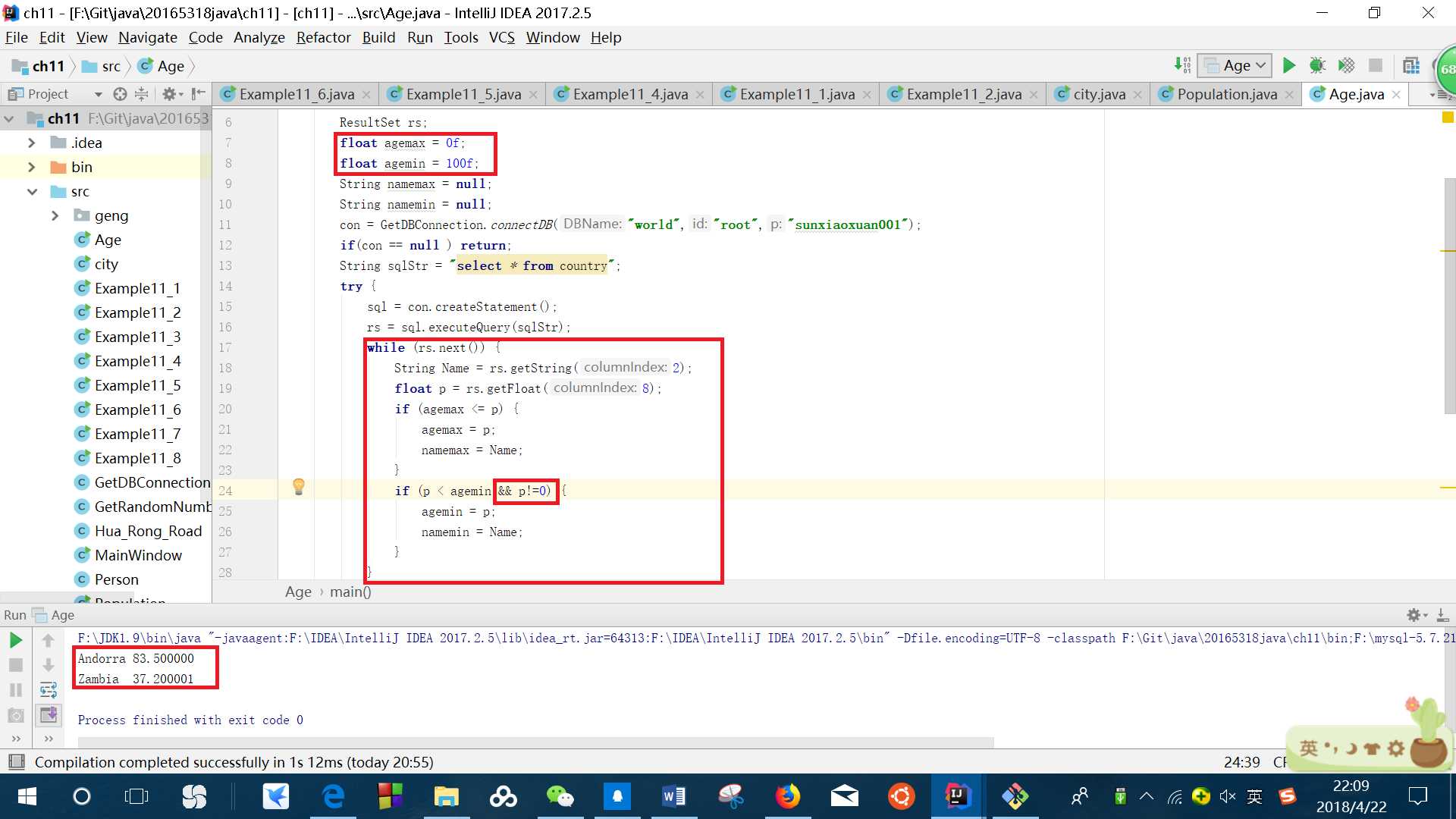
Task: Open the File menu
Action: coord(17,37)
